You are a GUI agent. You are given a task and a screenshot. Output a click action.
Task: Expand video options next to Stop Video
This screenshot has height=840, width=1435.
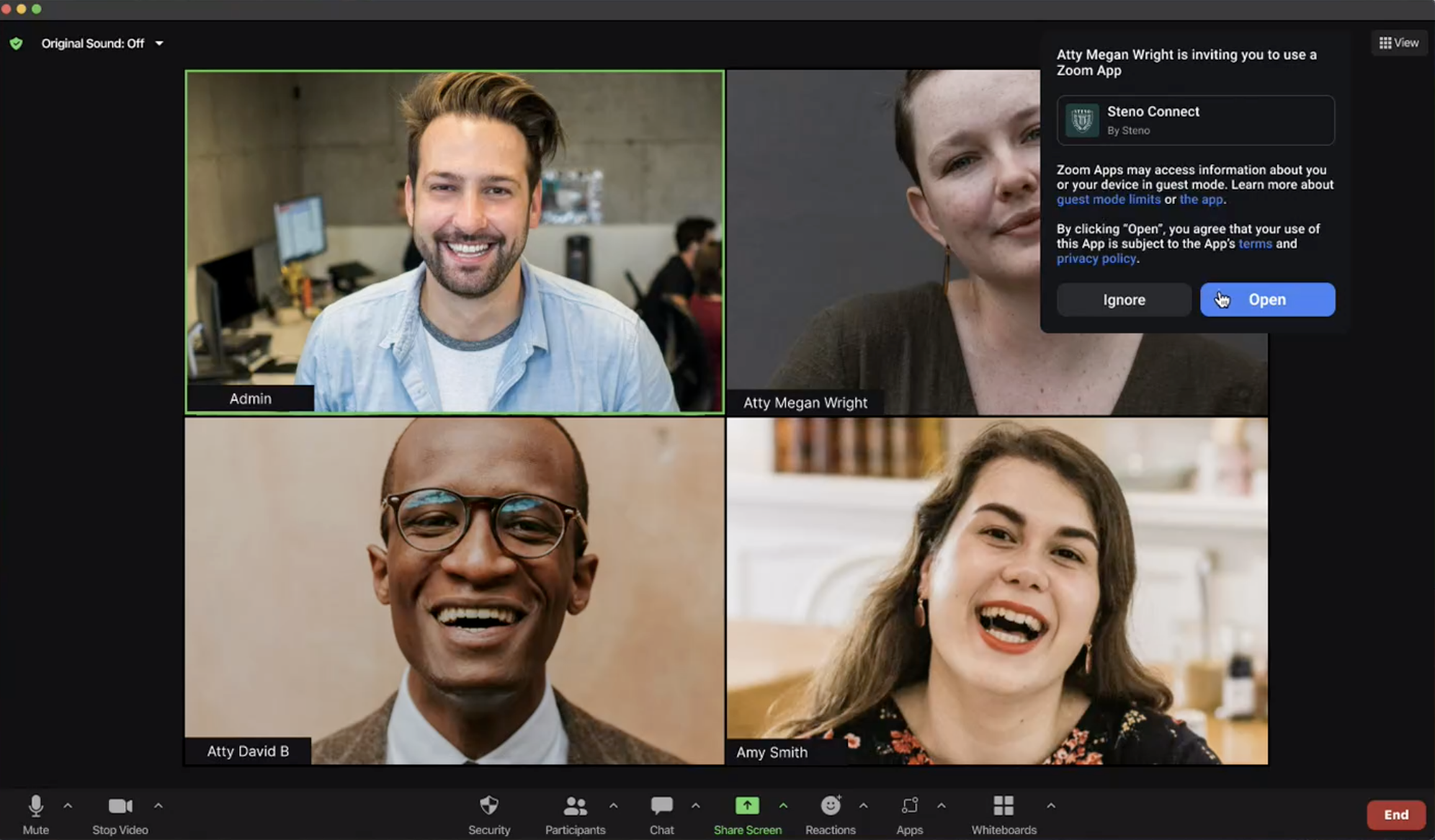[x=158, y=805]
